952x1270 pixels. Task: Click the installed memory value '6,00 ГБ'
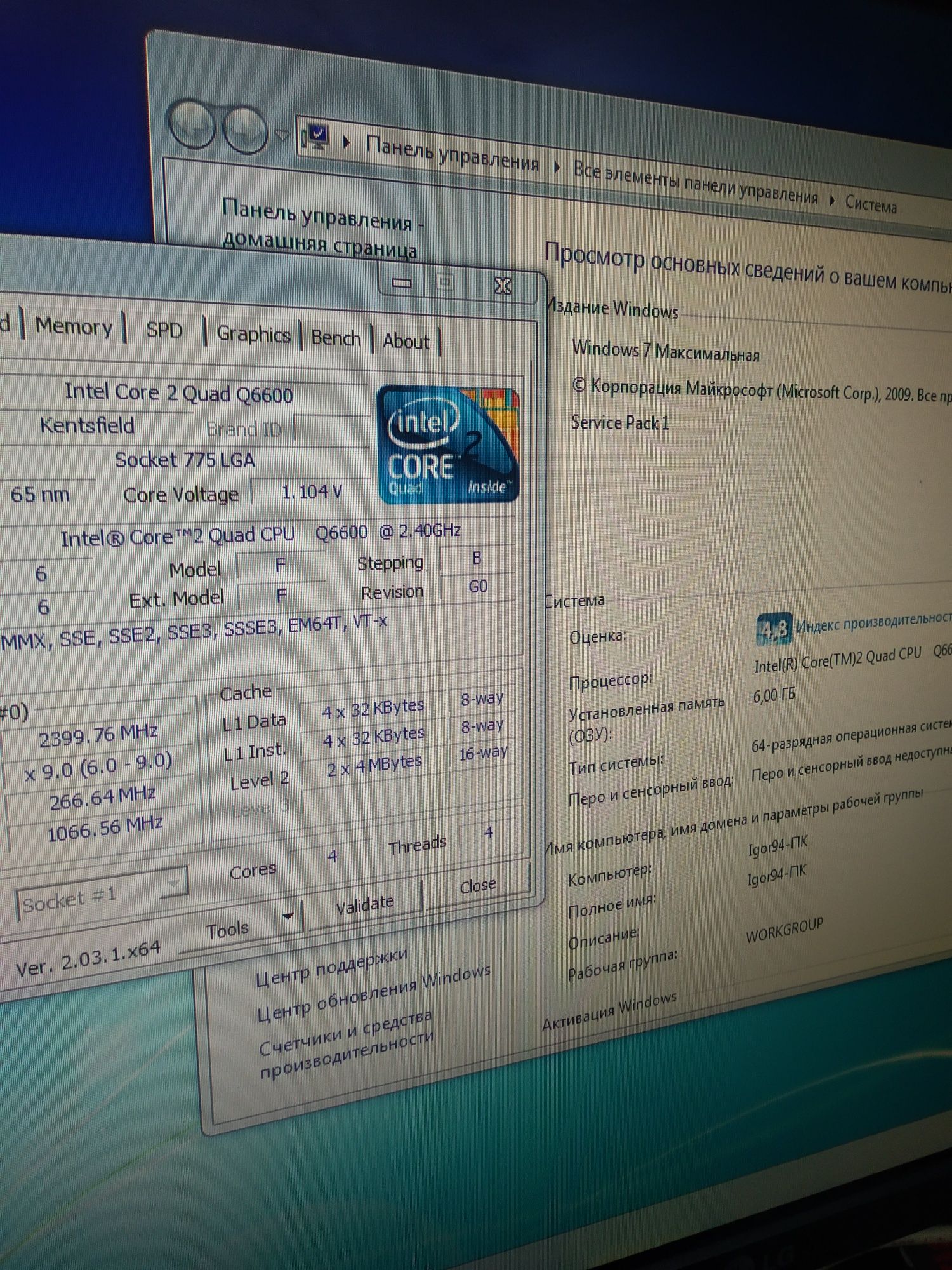click(774, 695)
